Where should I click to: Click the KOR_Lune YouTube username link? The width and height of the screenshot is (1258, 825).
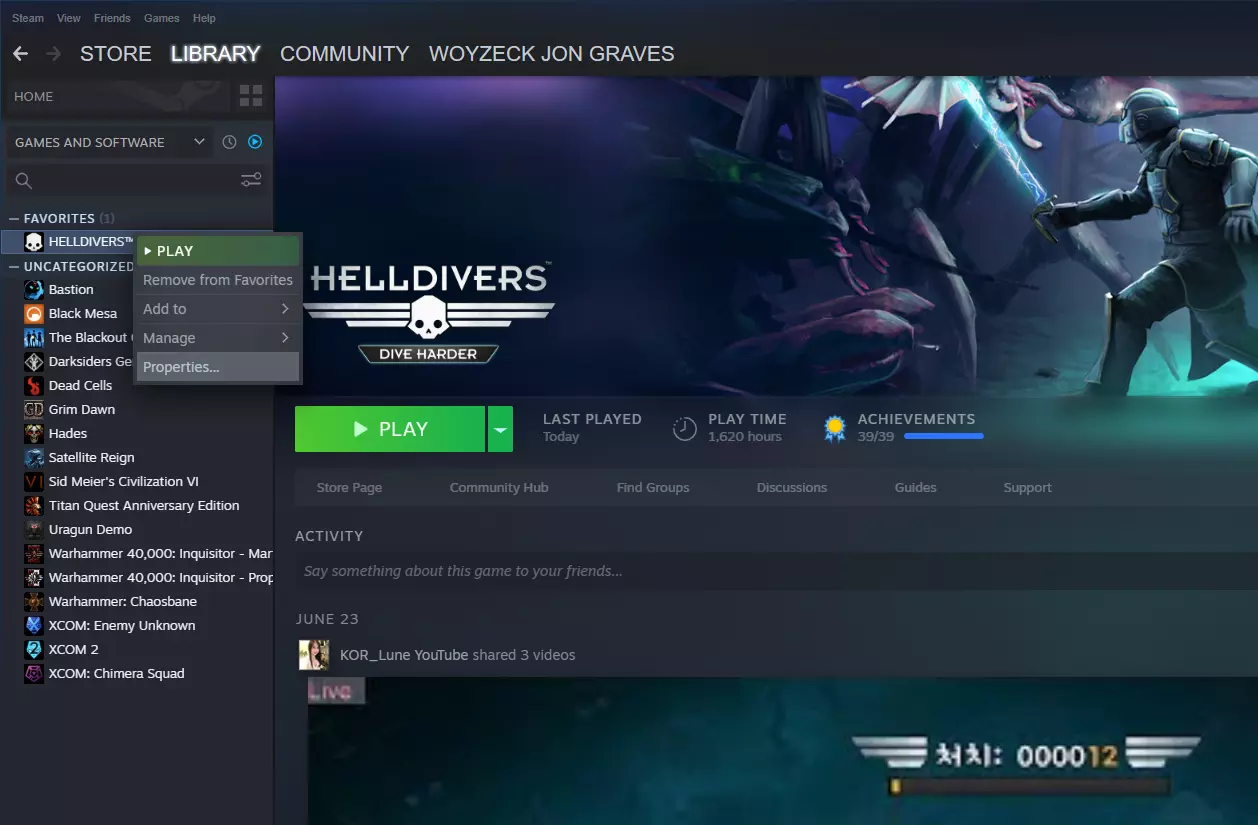pyautogui.click(x=404, y=655)
